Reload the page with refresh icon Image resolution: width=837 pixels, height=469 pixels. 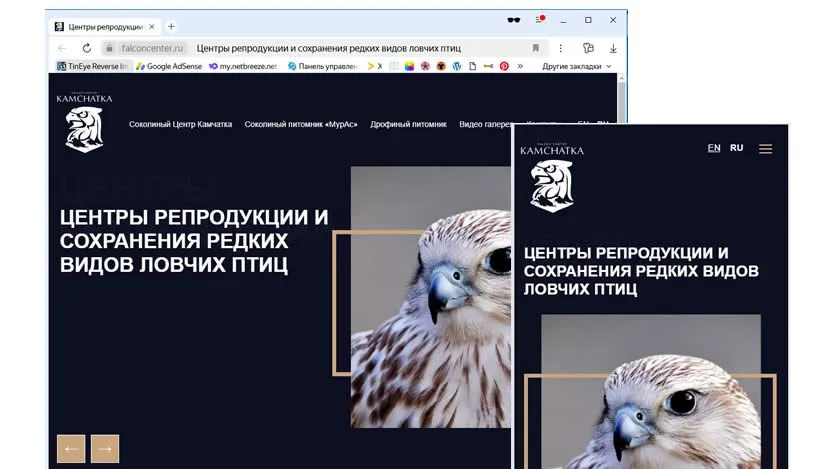pos(86,48)
